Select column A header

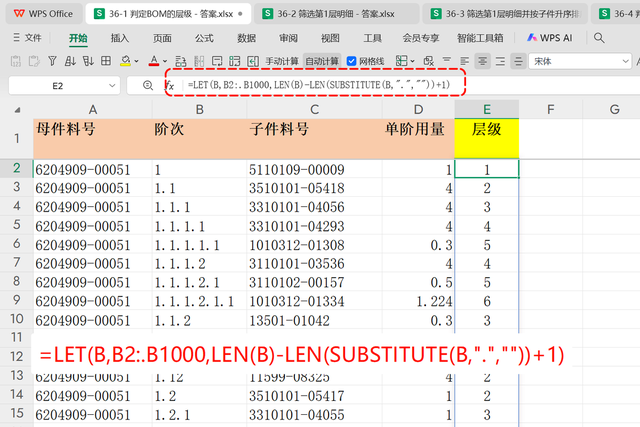(x=93, y=109)
